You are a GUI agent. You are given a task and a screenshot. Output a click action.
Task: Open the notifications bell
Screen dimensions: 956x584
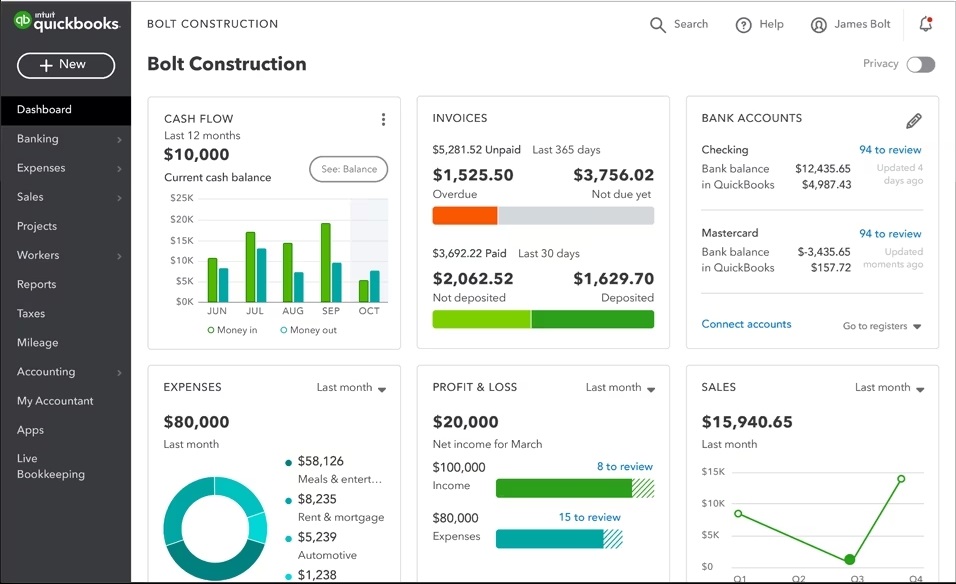(x=925, y=25)
